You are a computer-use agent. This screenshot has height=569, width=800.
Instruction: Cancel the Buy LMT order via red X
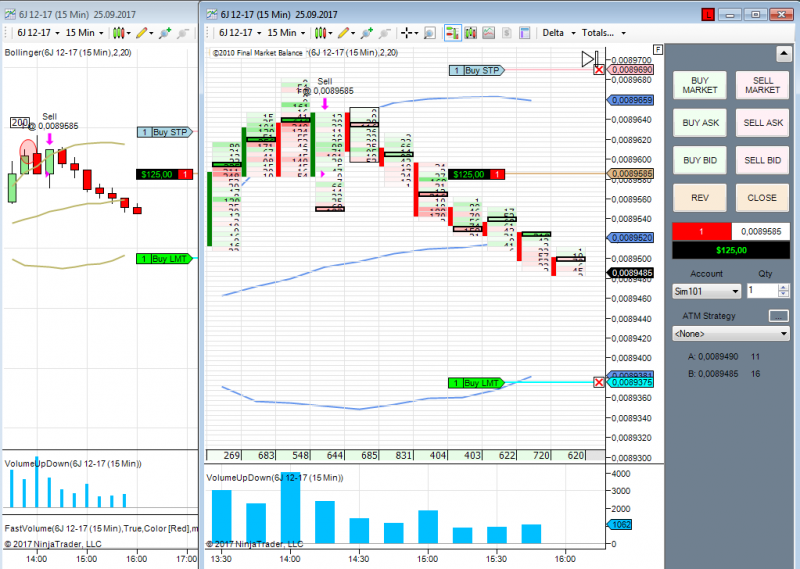598,382
